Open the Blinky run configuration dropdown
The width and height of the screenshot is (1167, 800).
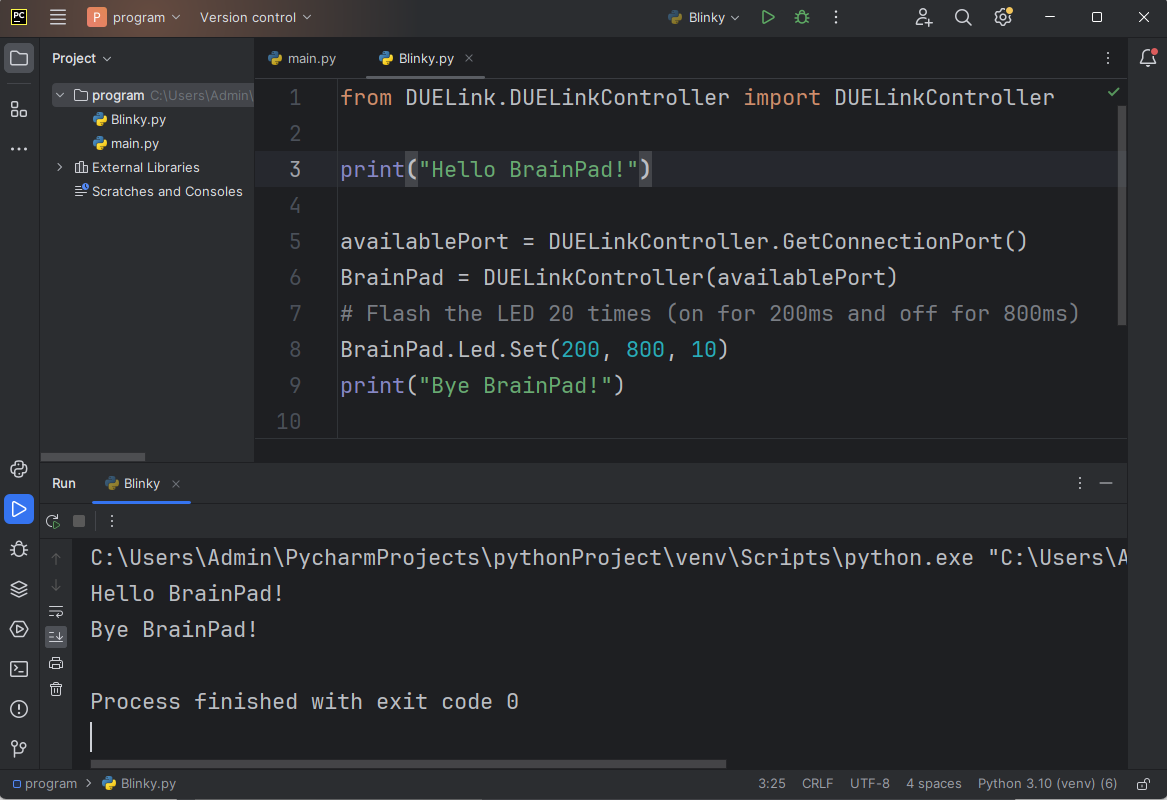pos(705,17)
